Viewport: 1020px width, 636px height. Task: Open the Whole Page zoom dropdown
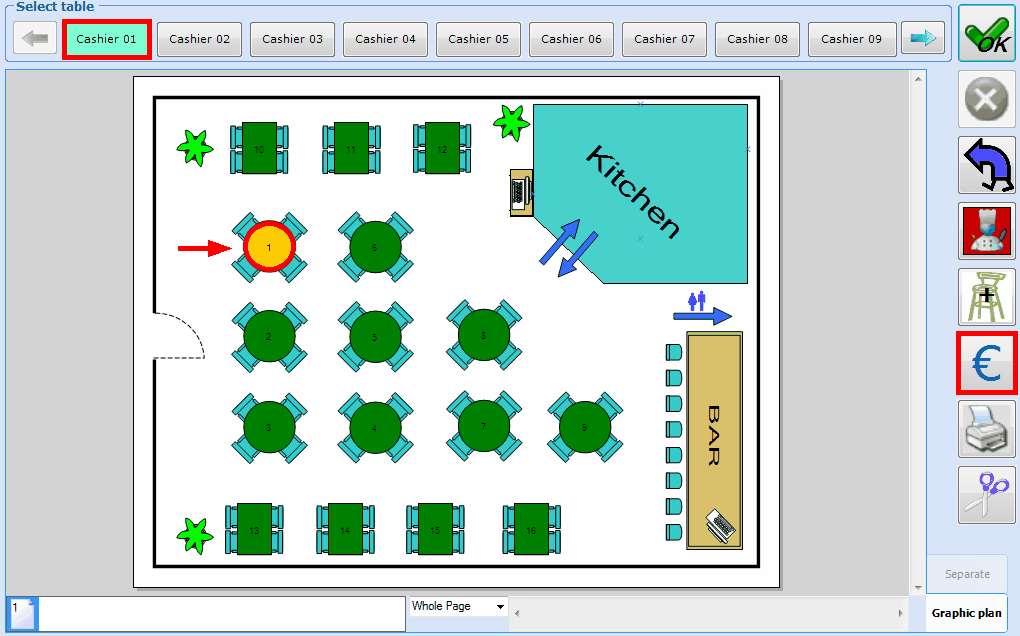point(458,606)
